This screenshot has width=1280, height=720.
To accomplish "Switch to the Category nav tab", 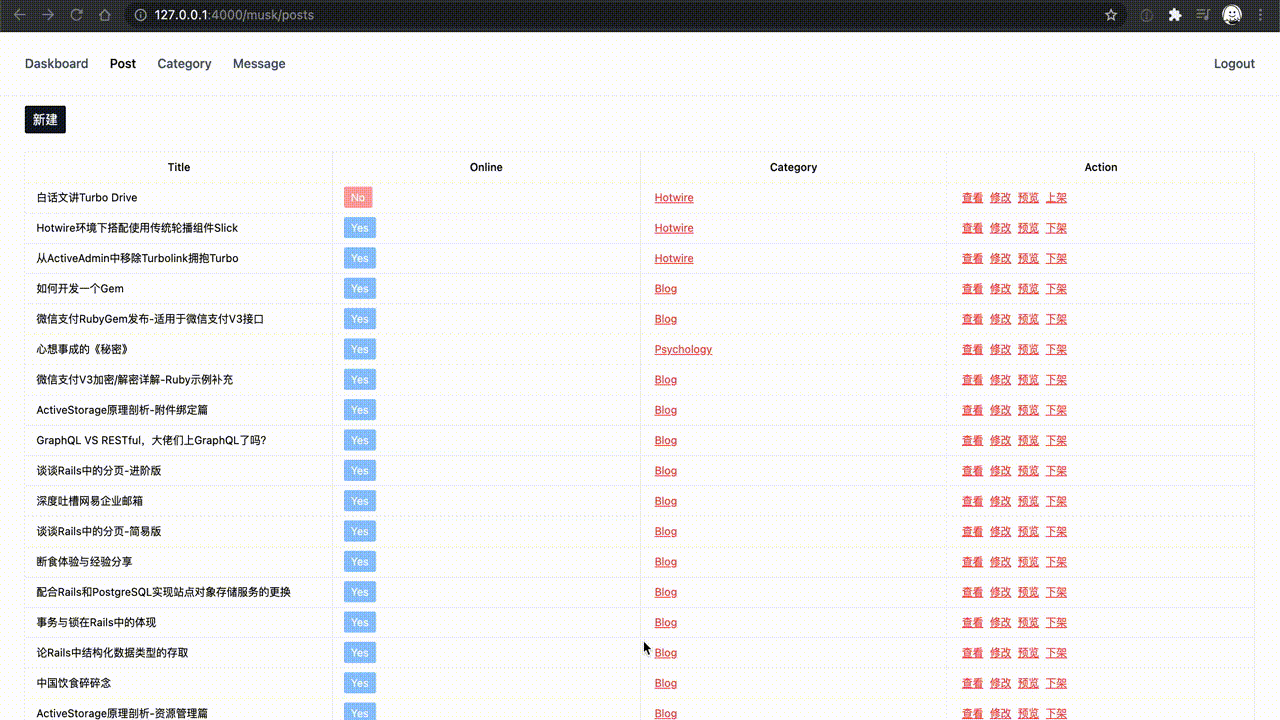I will click(184, 64).
